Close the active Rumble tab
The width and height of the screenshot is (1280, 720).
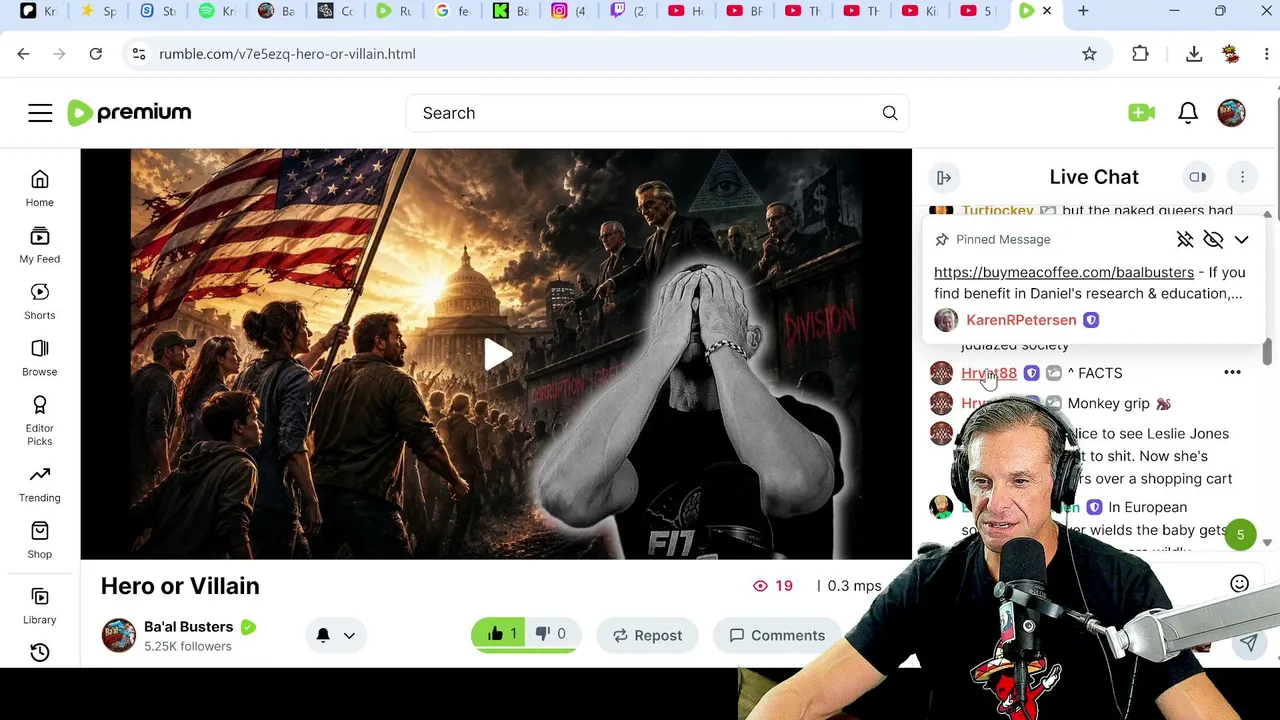(1047, 11)
